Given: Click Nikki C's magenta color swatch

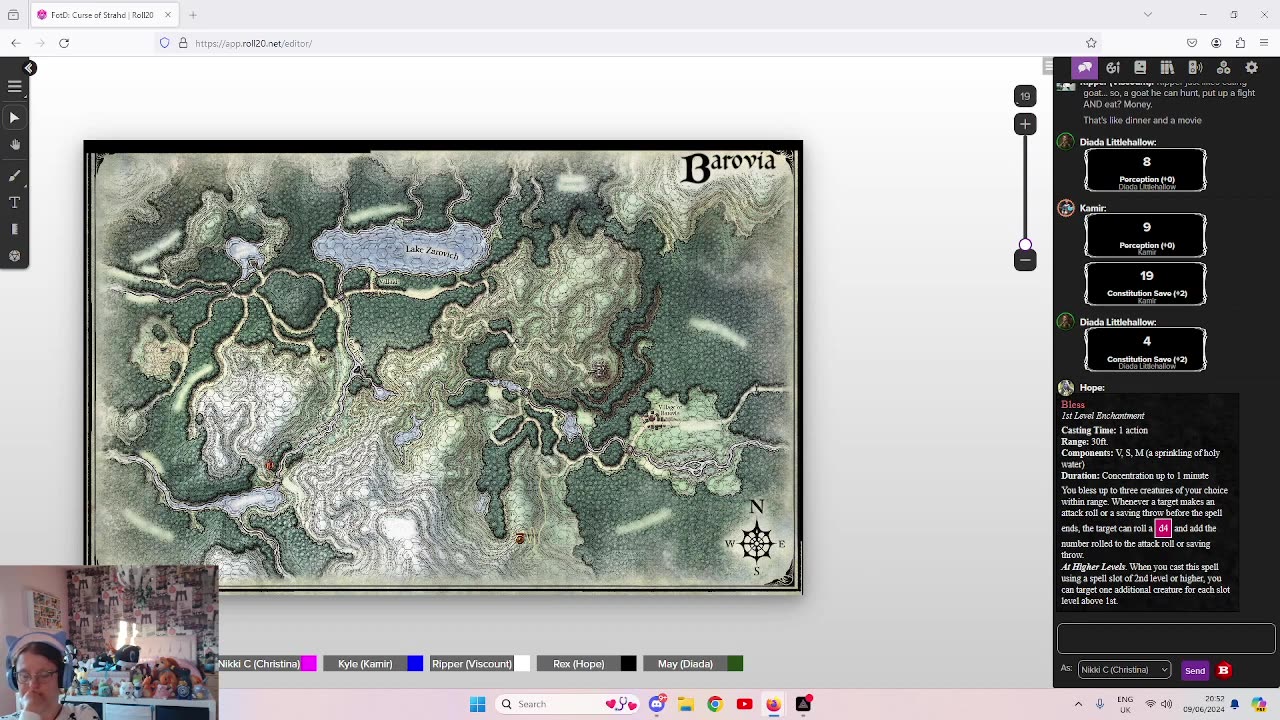Looking at the screenshot, I should click(309, 664).
